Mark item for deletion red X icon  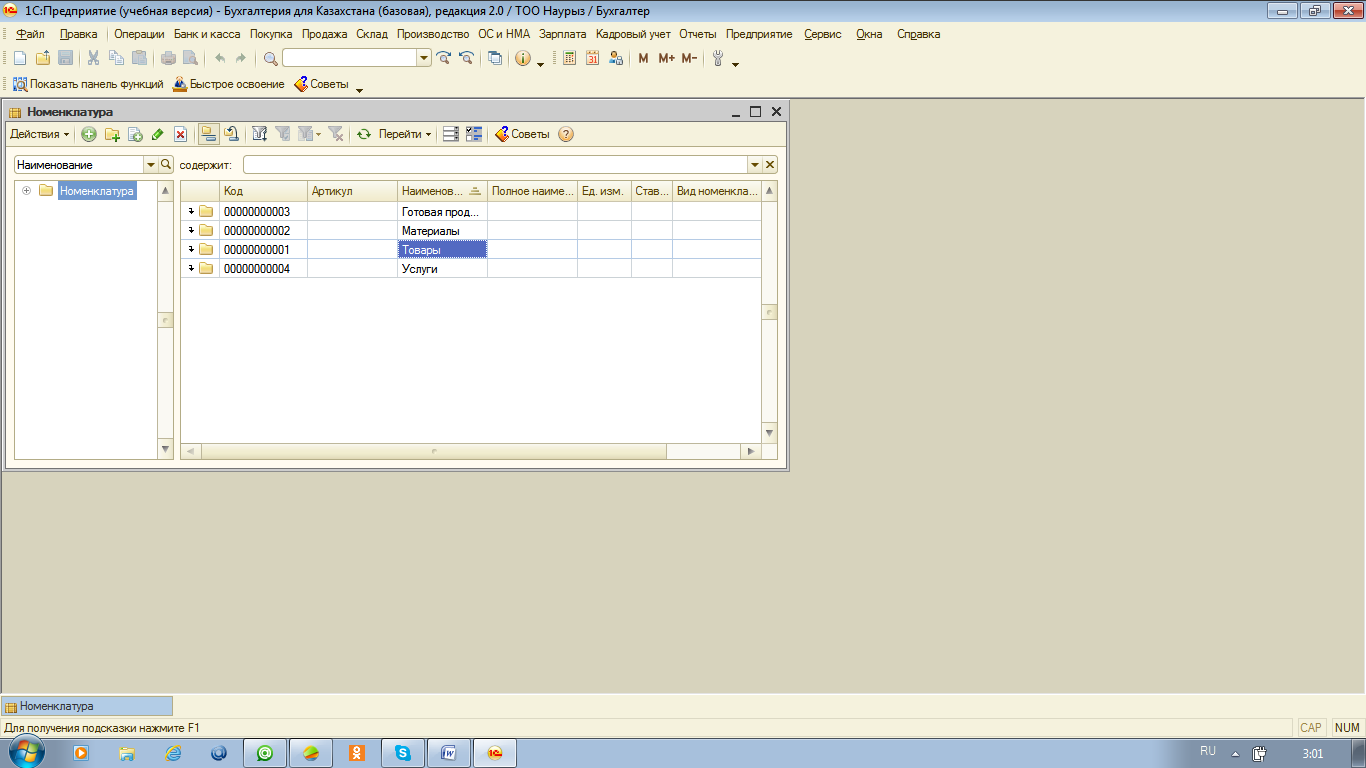tap(181, 134)
